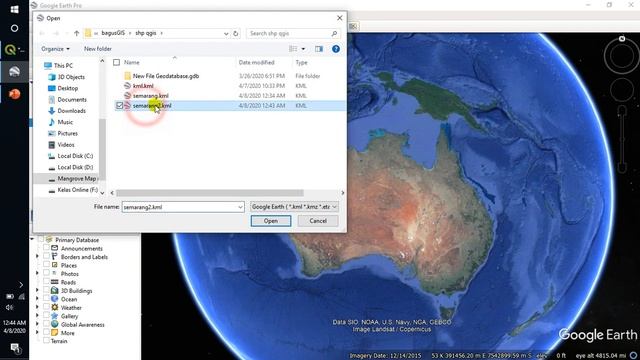The image size is (640, 360).
Task: Open the File name combo dropdown
Action: coord(240,207)
